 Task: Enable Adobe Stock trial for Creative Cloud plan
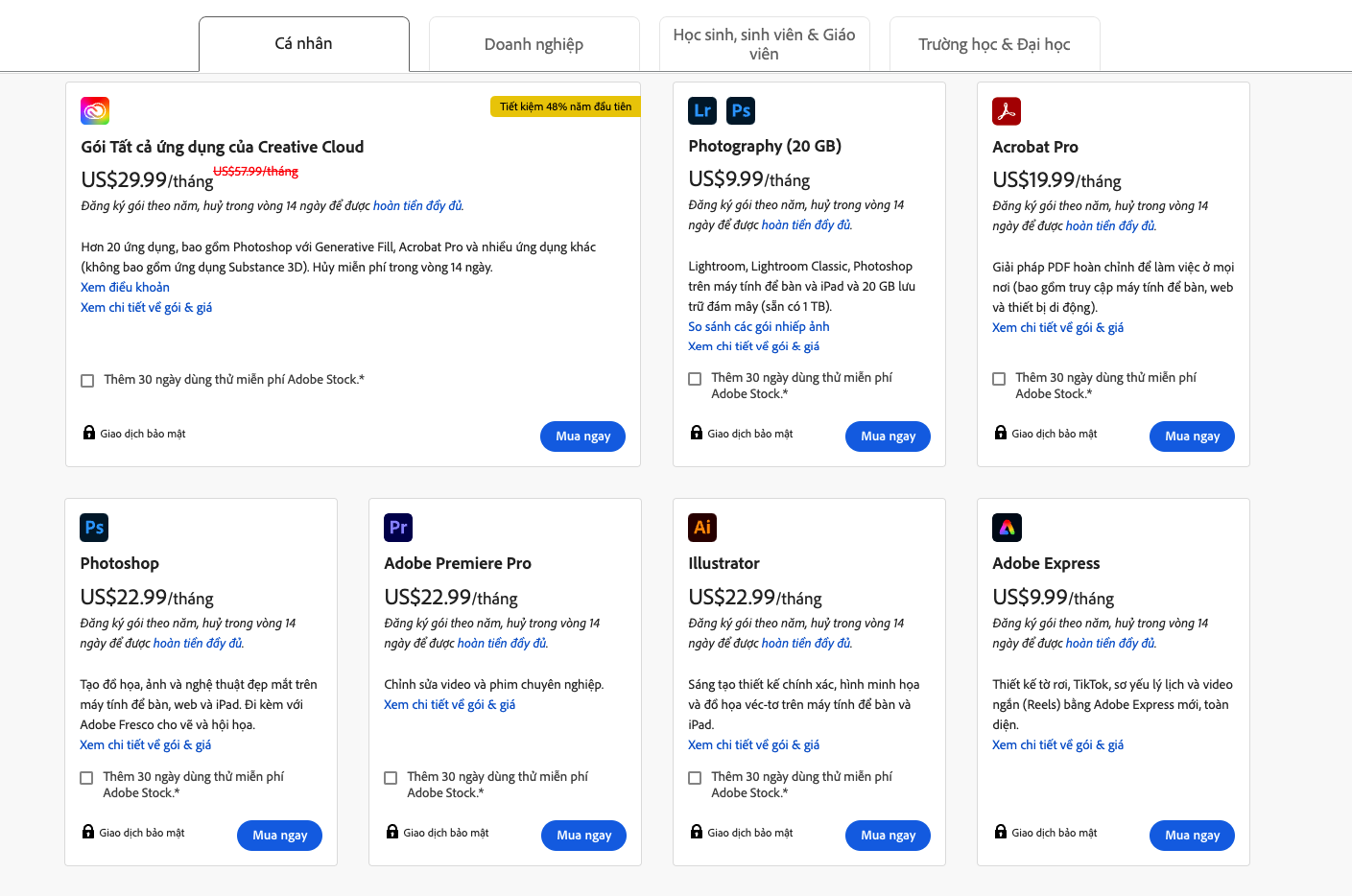[87, 381]
